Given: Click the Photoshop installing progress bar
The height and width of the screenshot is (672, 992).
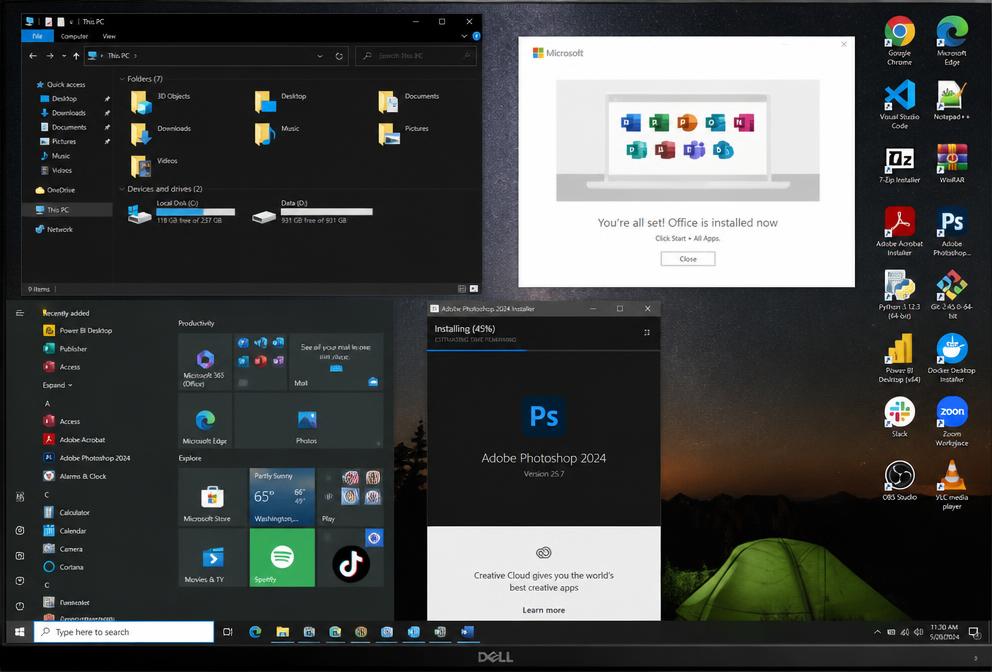Looking at the screenshot, I should 543,350.
